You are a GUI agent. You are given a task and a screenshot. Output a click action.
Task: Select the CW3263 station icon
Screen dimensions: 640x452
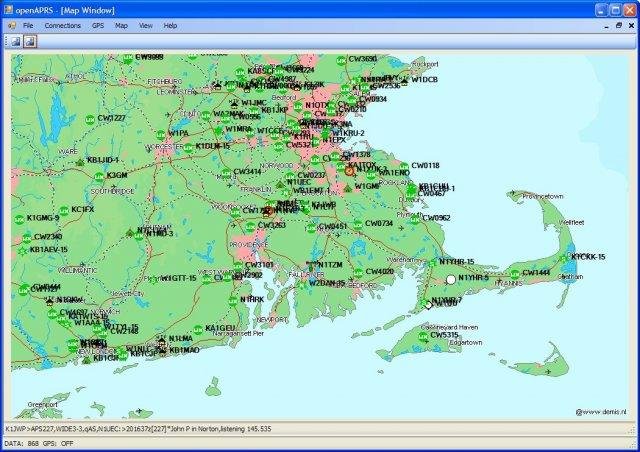(251, 226)
